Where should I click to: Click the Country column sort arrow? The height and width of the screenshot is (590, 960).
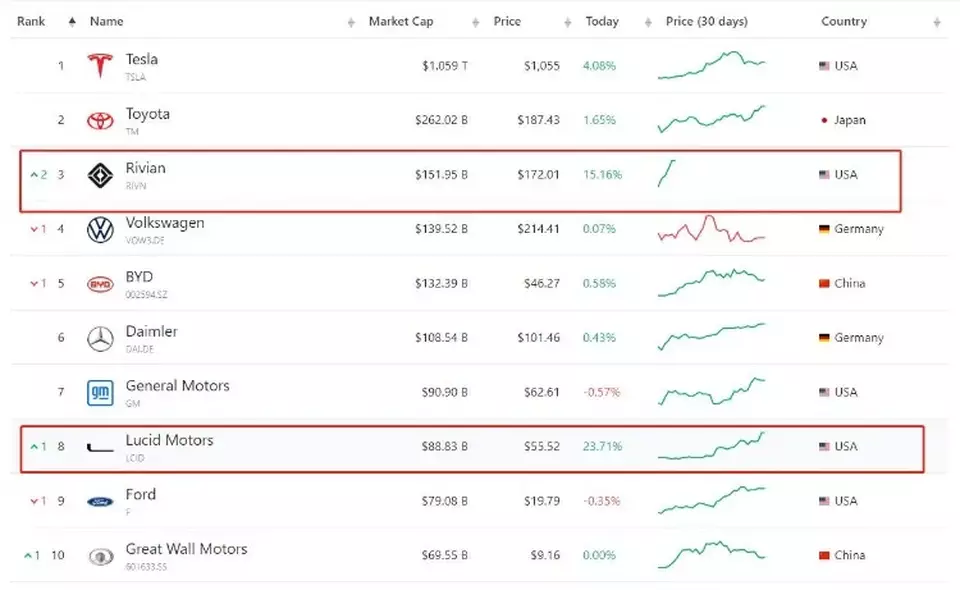[x=937, y=23]
